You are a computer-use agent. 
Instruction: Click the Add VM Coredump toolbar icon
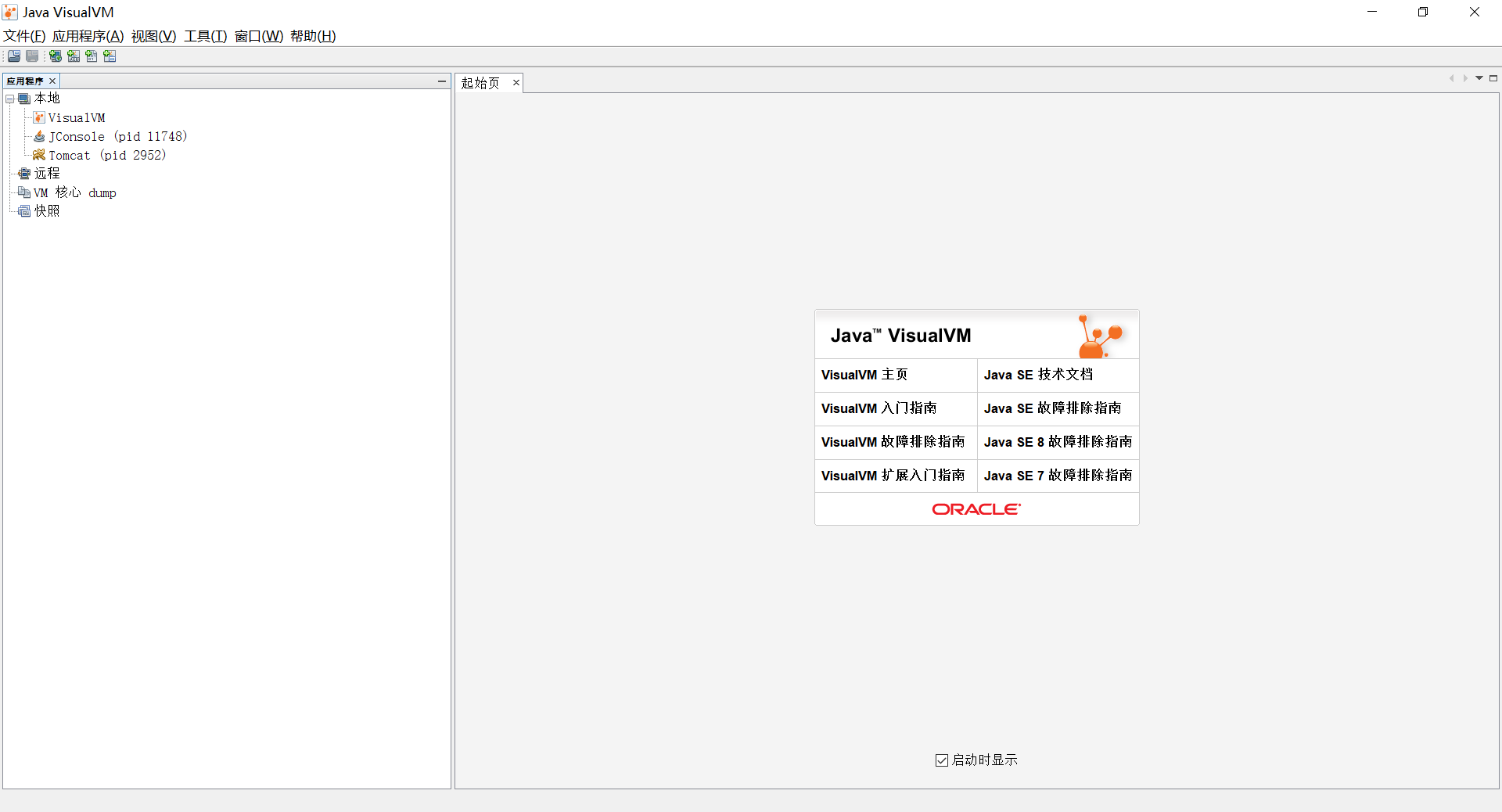point(92,56)
